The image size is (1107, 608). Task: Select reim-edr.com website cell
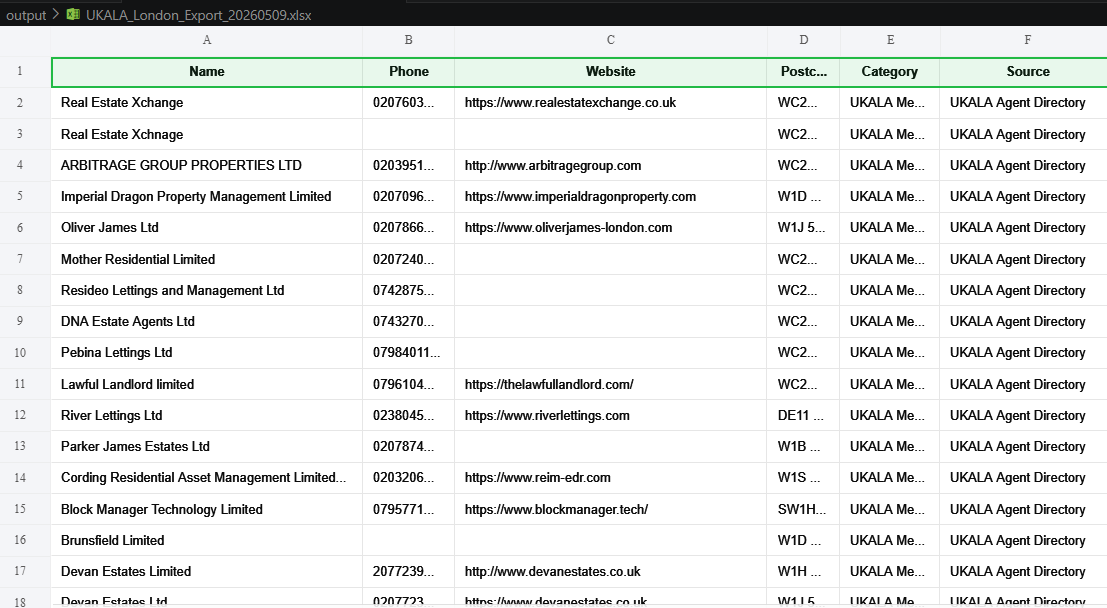611,478
